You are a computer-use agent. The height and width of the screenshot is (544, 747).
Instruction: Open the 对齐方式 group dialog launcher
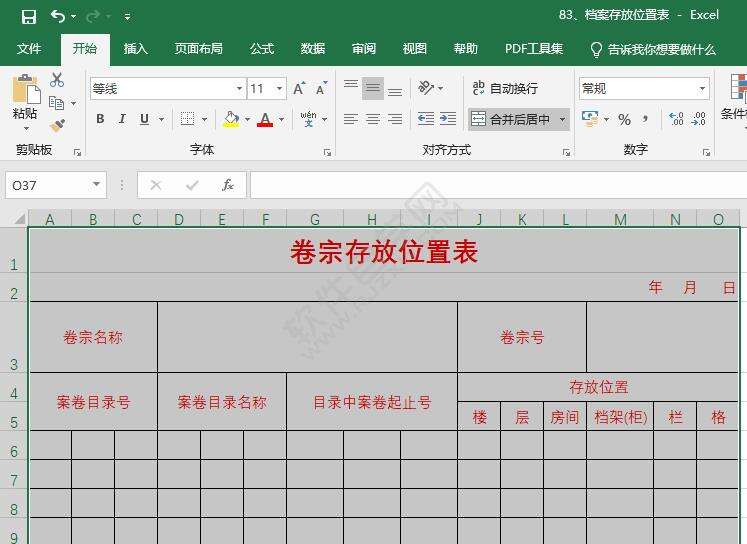[x=566, y=152]
